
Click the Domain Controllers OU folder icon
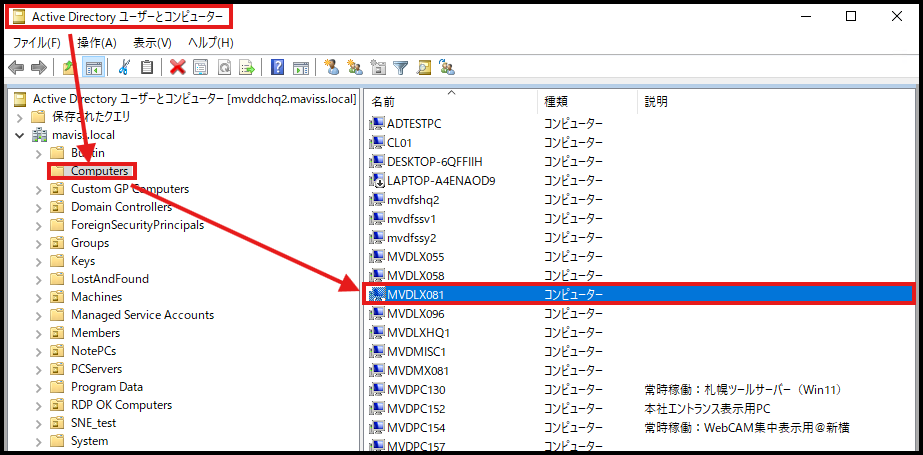pyautogui.click(x=57, y=207)
